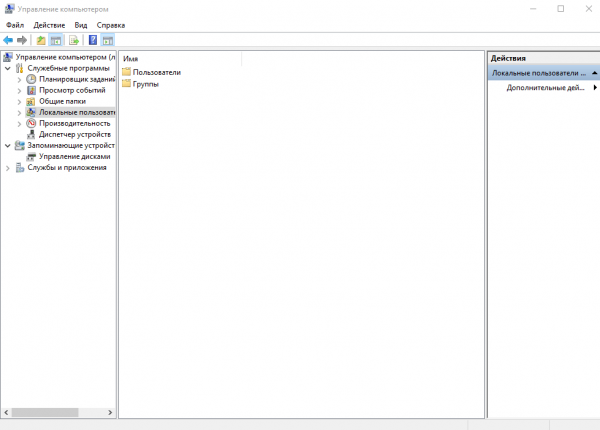Click the Локальные пользователи header in Actions pane
The height and width of the screenshot is (430, 600).
point(544,73)
